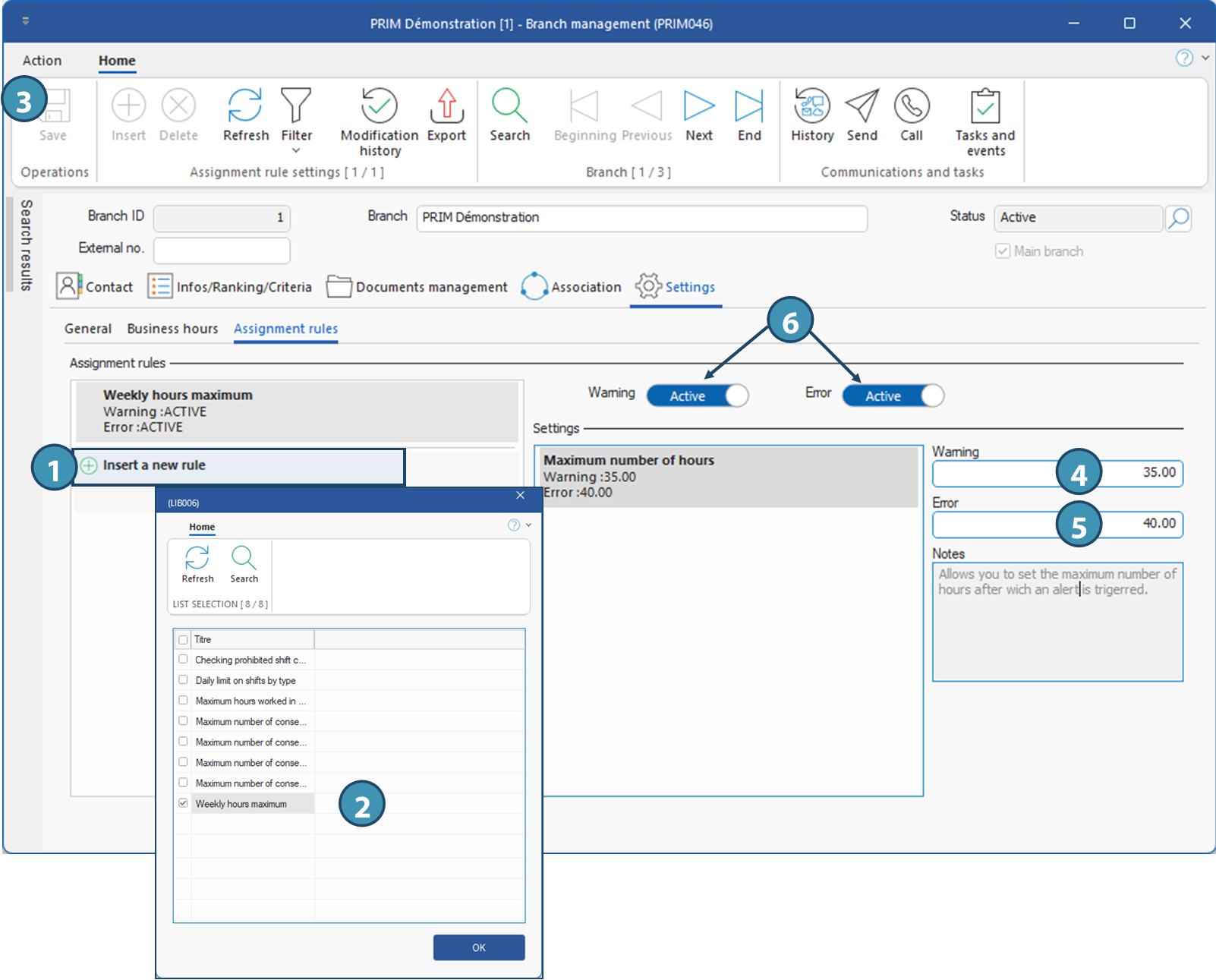Open Tasks and events
1216x980 pixels.
tap(984, 106)
